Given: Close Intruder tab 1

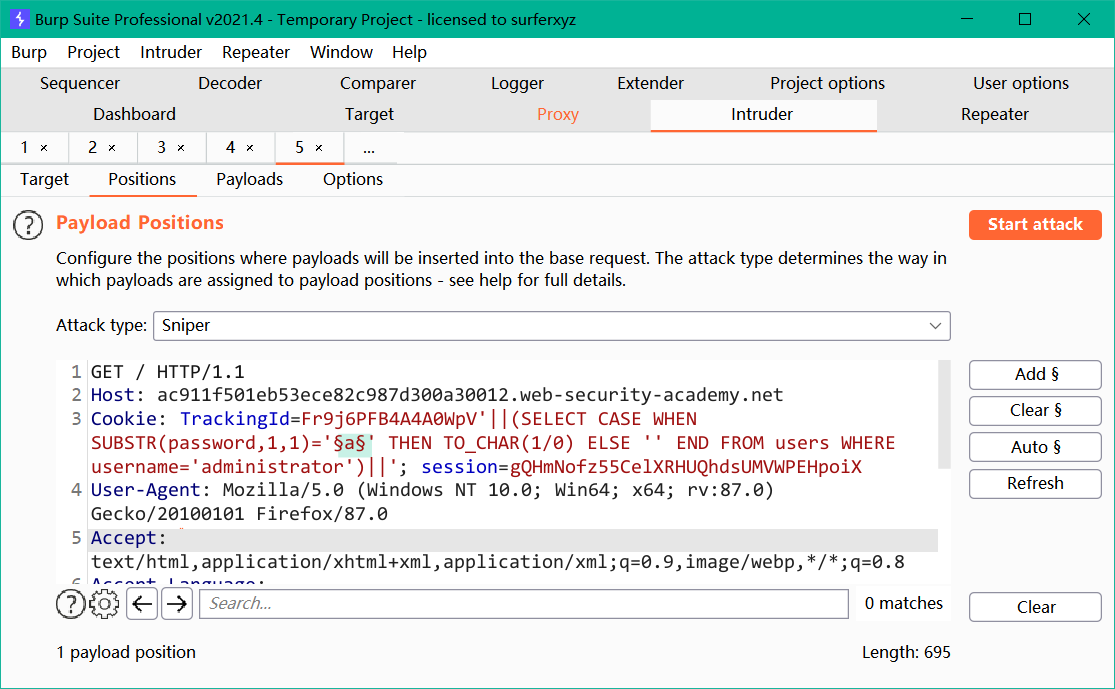Looking at the screenshot, I should click(x=44, y=148).
